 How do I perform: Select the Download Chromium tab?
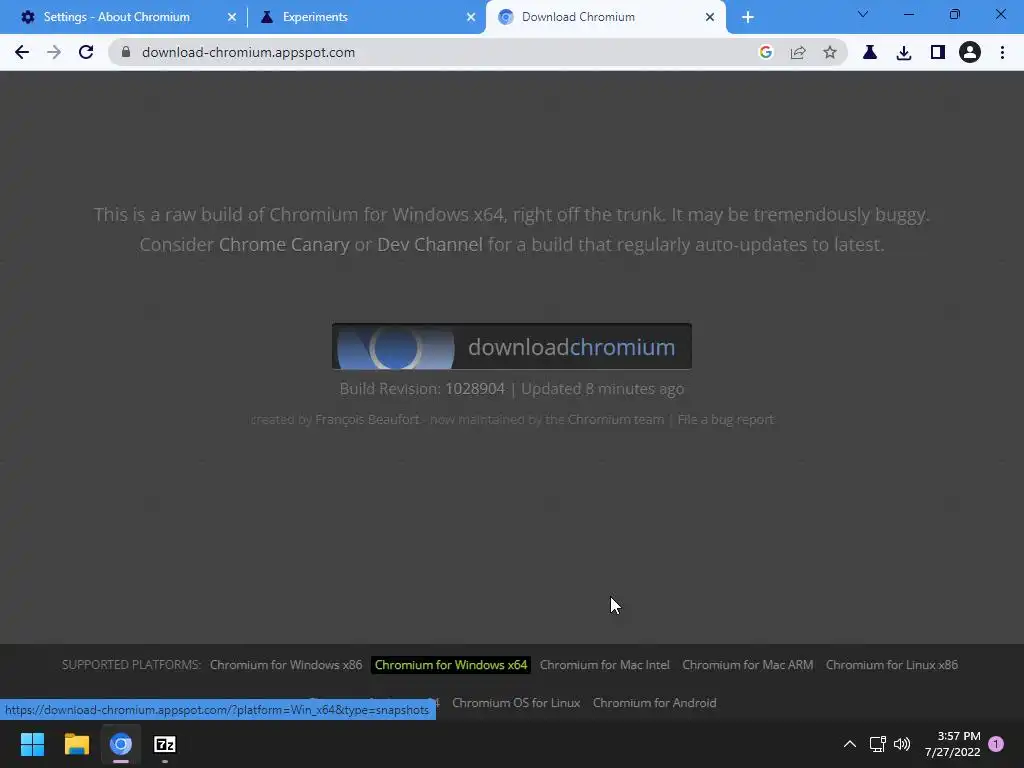605,17
